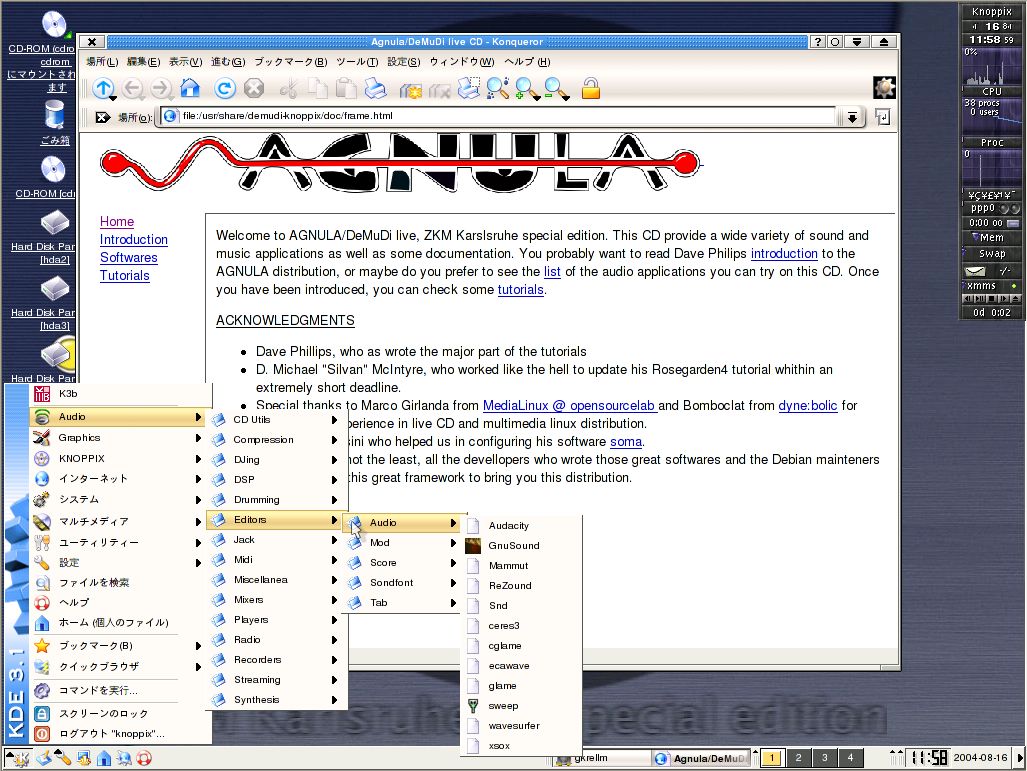Click the home folder icon in panel
The width and height of the screenshot is (1027, 771).
103,759
